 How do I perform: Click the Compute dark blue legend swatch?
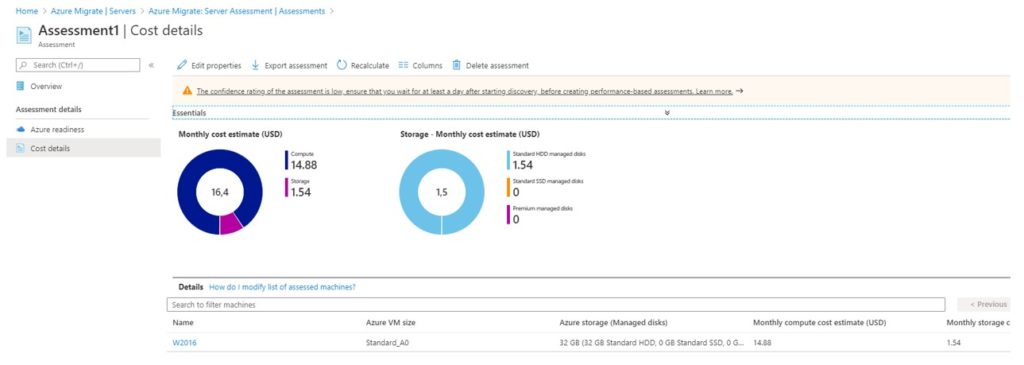(286, 160)
